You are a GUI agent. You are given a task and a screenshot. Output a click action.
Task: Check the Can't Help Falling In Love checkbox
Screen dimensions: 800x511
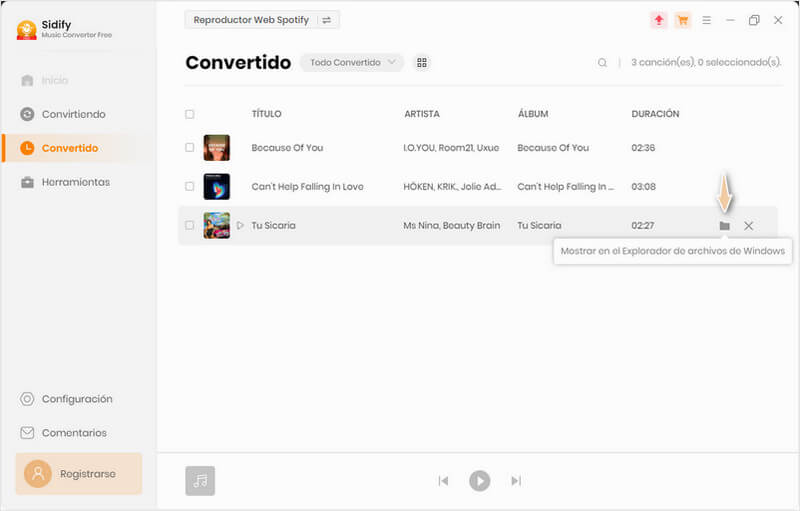tap(190, 186)
